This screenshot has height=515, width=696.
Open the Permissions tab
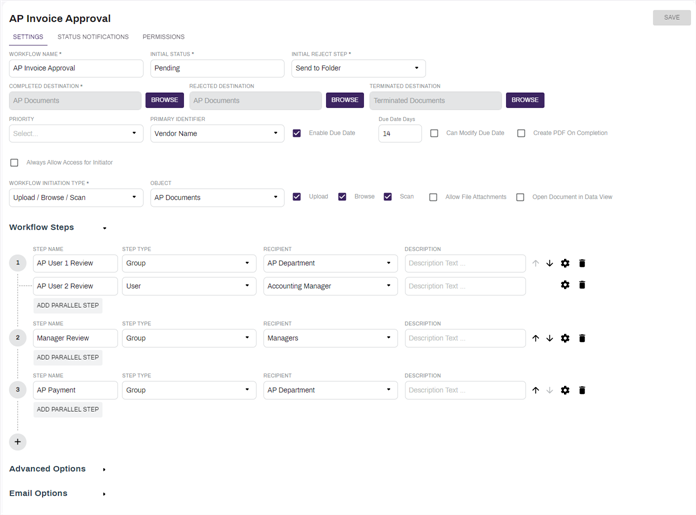click(163, 37)
